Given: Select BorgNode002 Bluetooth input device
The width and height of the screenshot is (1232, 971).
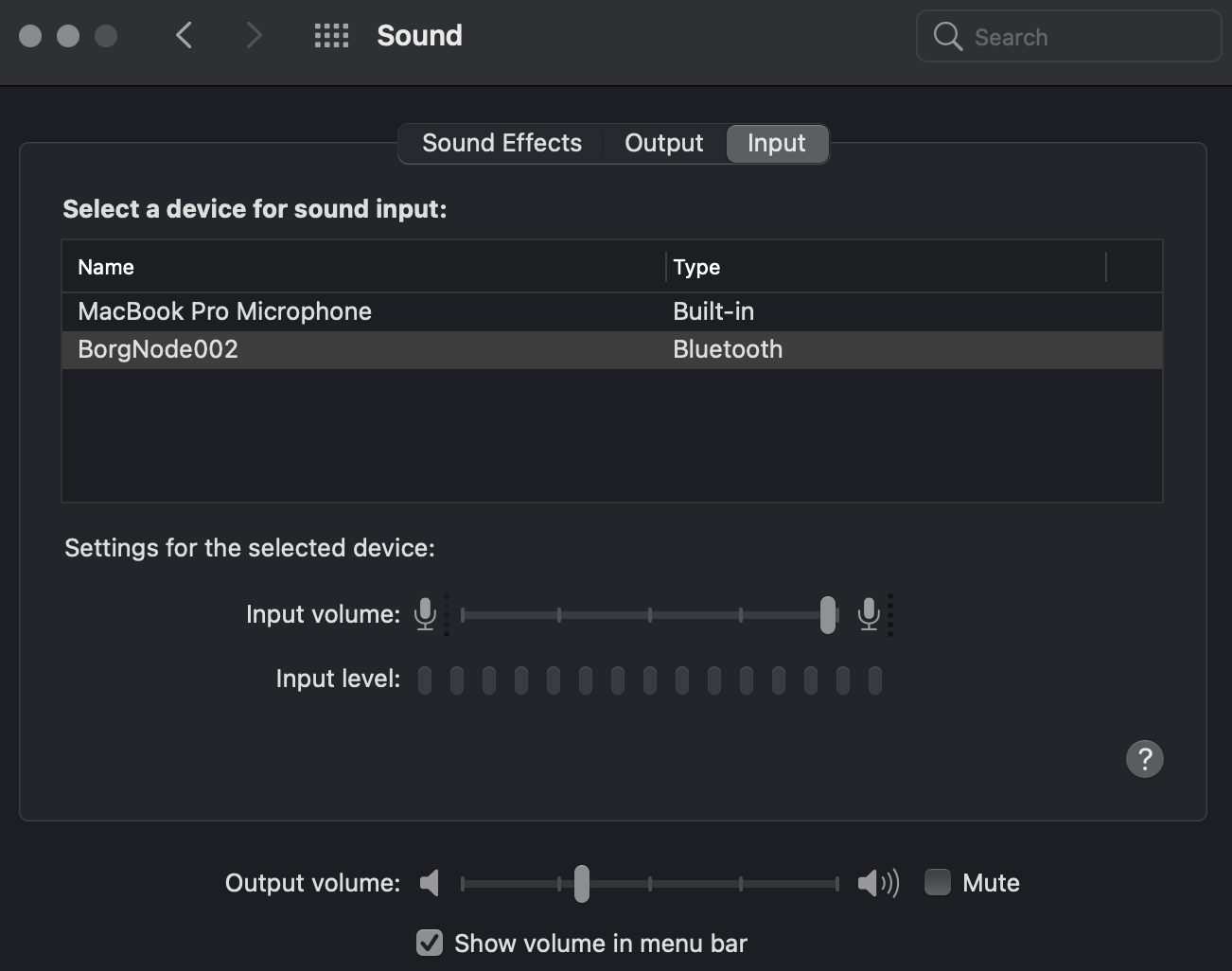Looking at the screenshot, I should 158,349.
